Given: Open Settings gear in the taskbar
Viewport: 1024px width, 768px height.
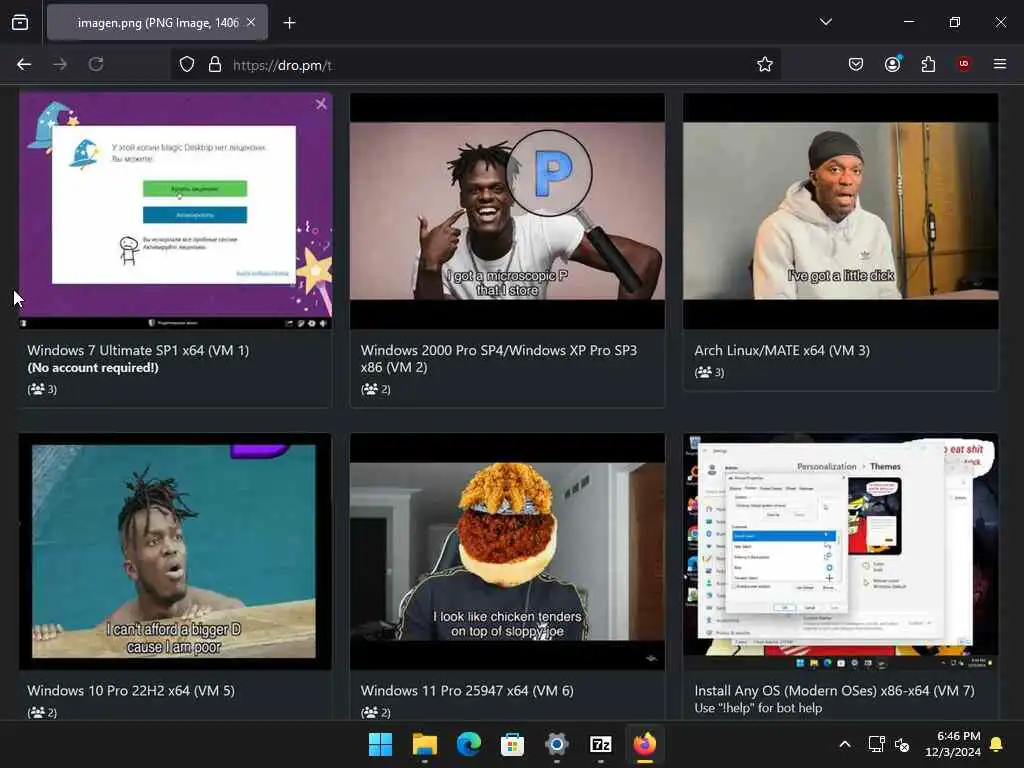Looking at the screenshot, I should coord(556,744).
